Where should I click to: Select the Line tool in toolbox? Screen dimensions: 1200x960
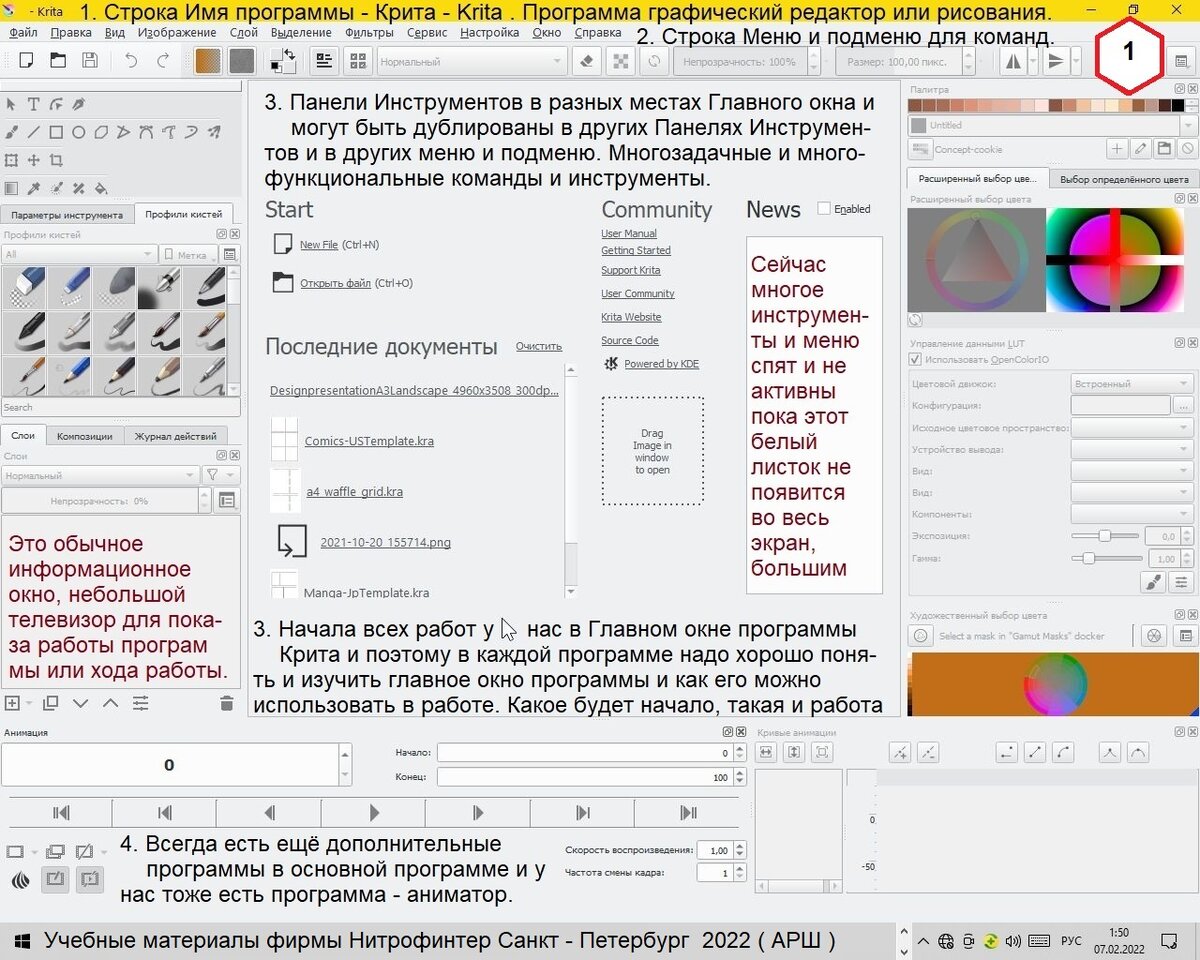click(x=33, y=131)
